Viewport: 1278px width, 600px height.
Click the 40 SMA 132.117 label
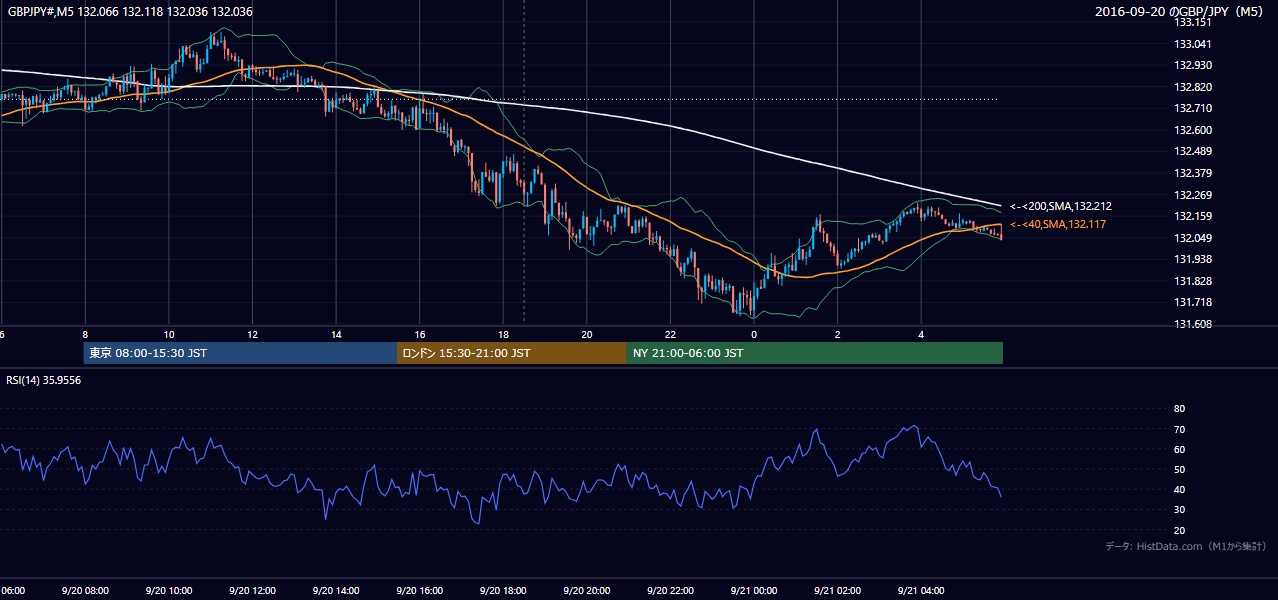(1058, 224)
